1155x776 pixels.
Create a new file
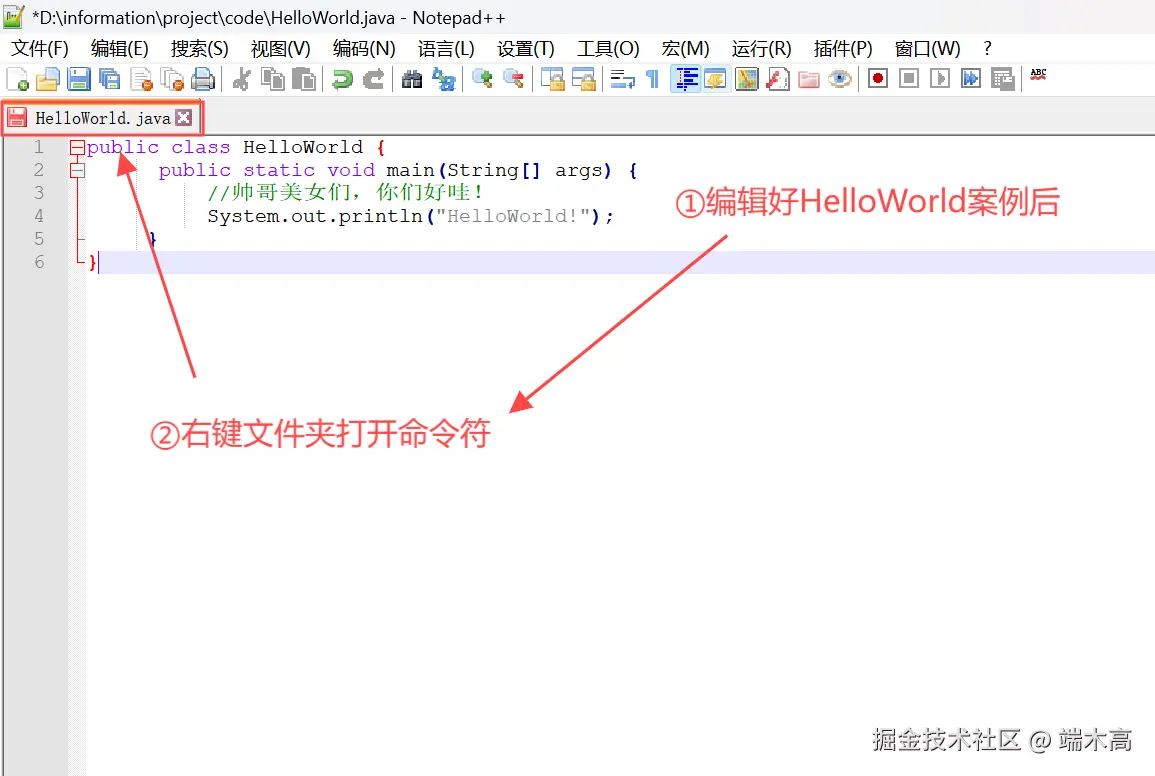17,78
